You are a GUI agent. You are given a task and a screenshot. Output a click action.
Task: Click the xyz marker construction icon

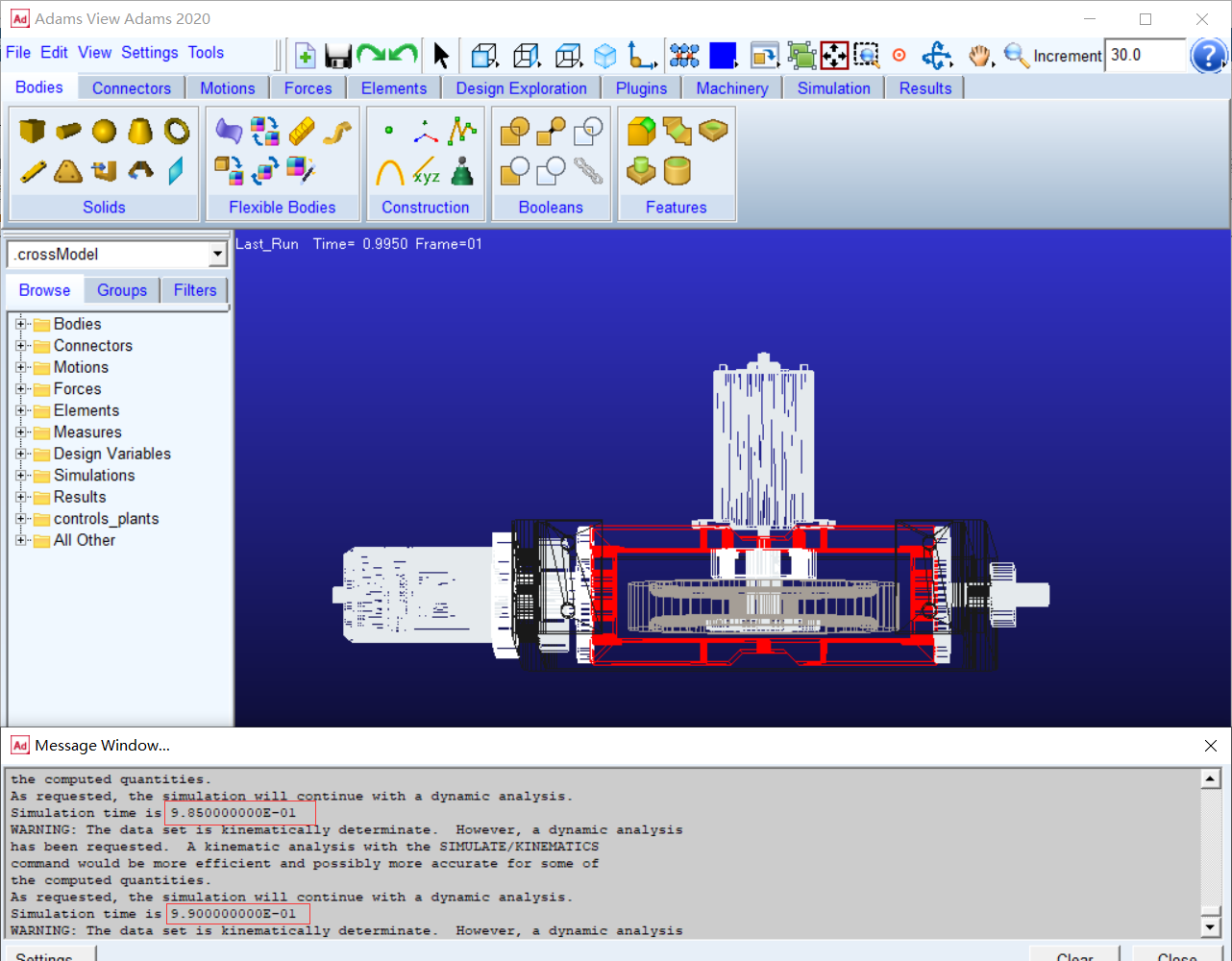[426, 173]
